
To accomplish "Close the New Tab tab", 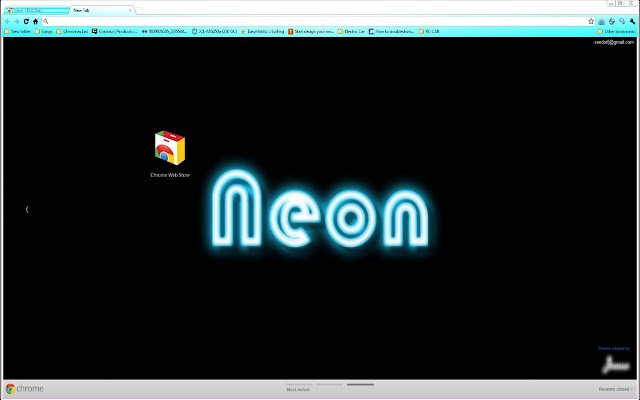I will (x=130, y=10).
